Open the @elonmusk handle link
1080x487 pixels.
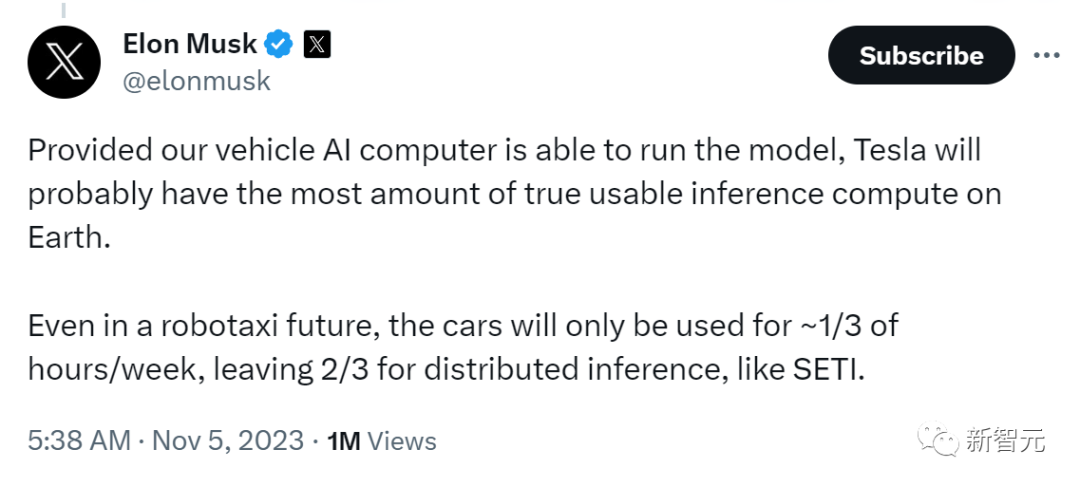(x=197, y=81)
